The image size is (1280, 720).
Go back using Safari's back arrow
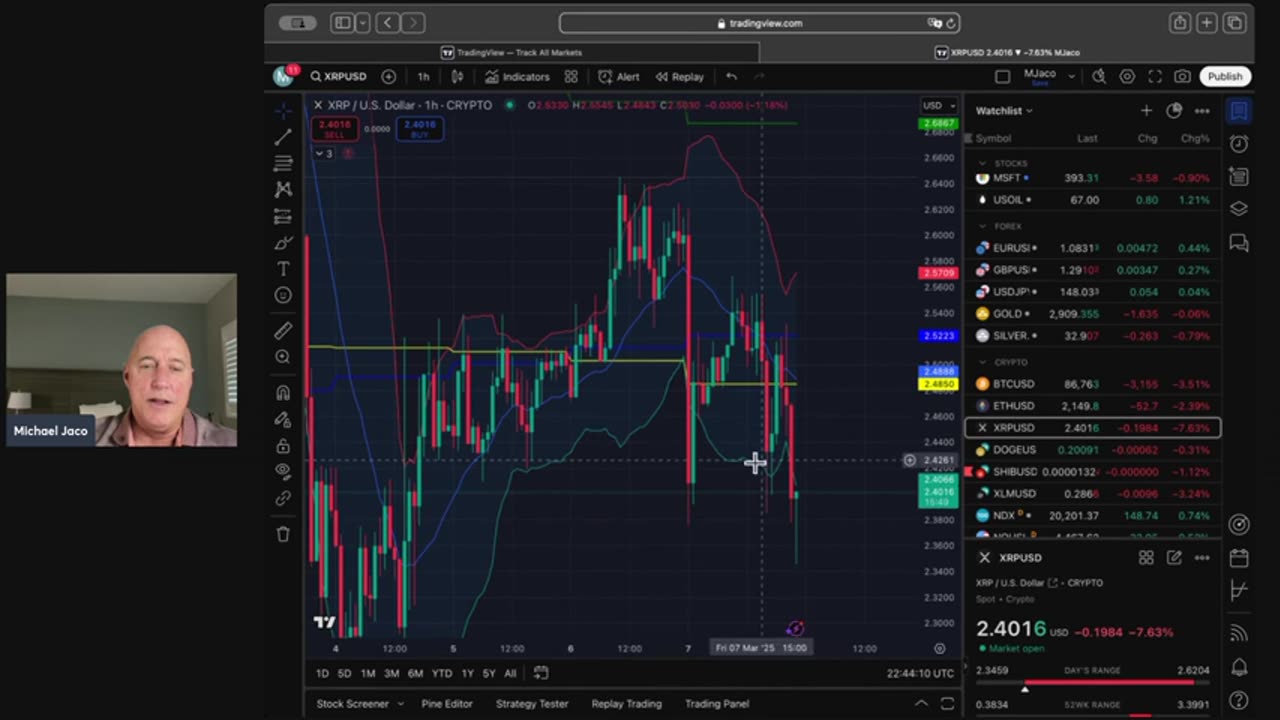click(387, 23)
